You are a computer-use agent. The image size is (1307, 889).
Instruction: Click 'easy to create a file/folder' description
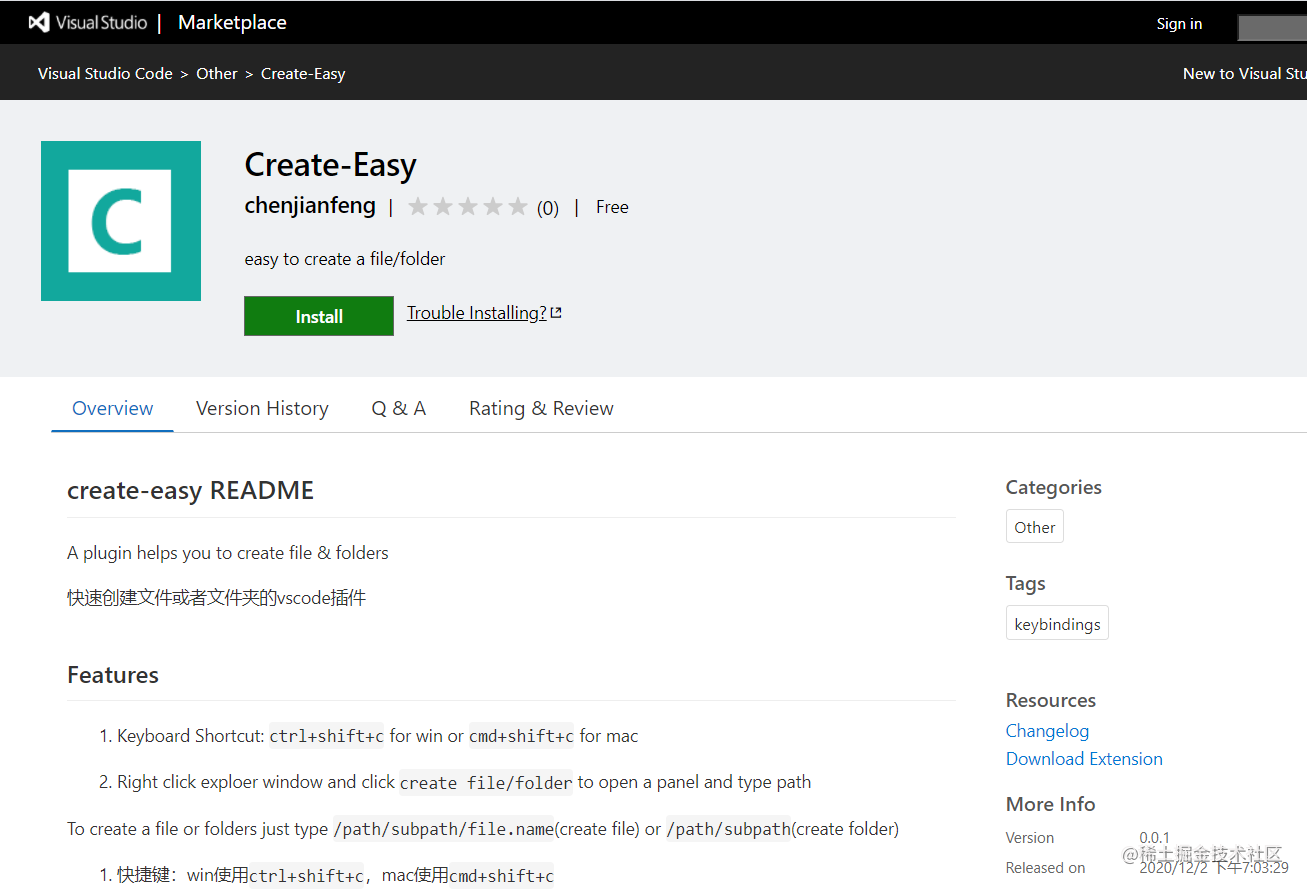[x=345, y=259]
